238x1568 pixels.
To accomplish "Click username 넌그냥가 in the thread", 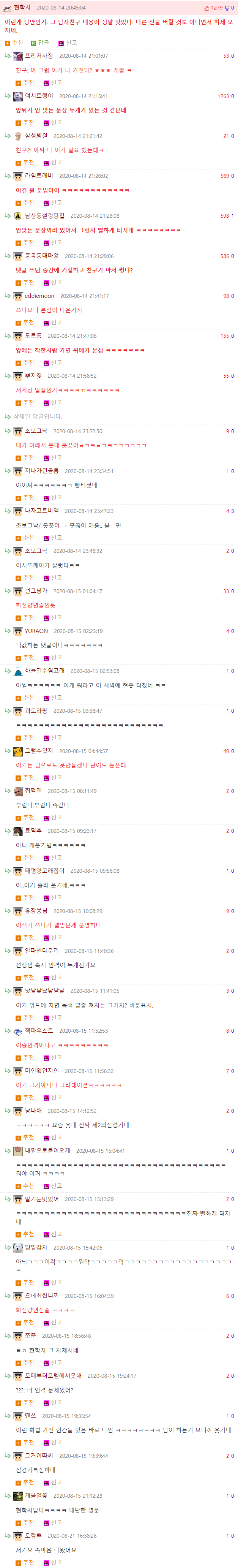I will (36, 591).
